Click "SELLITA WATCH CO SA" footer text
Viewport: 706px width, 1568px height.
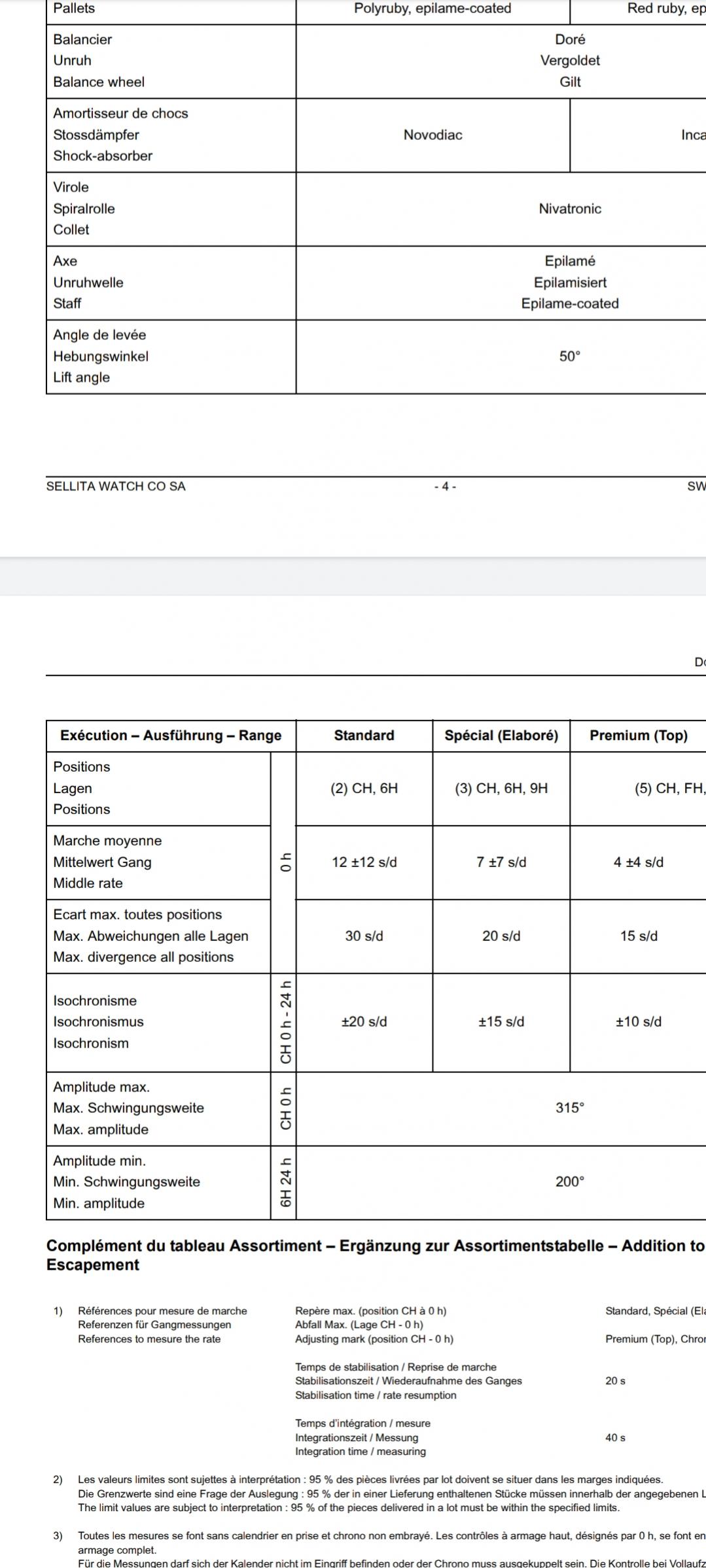click(x=116, y=486)
